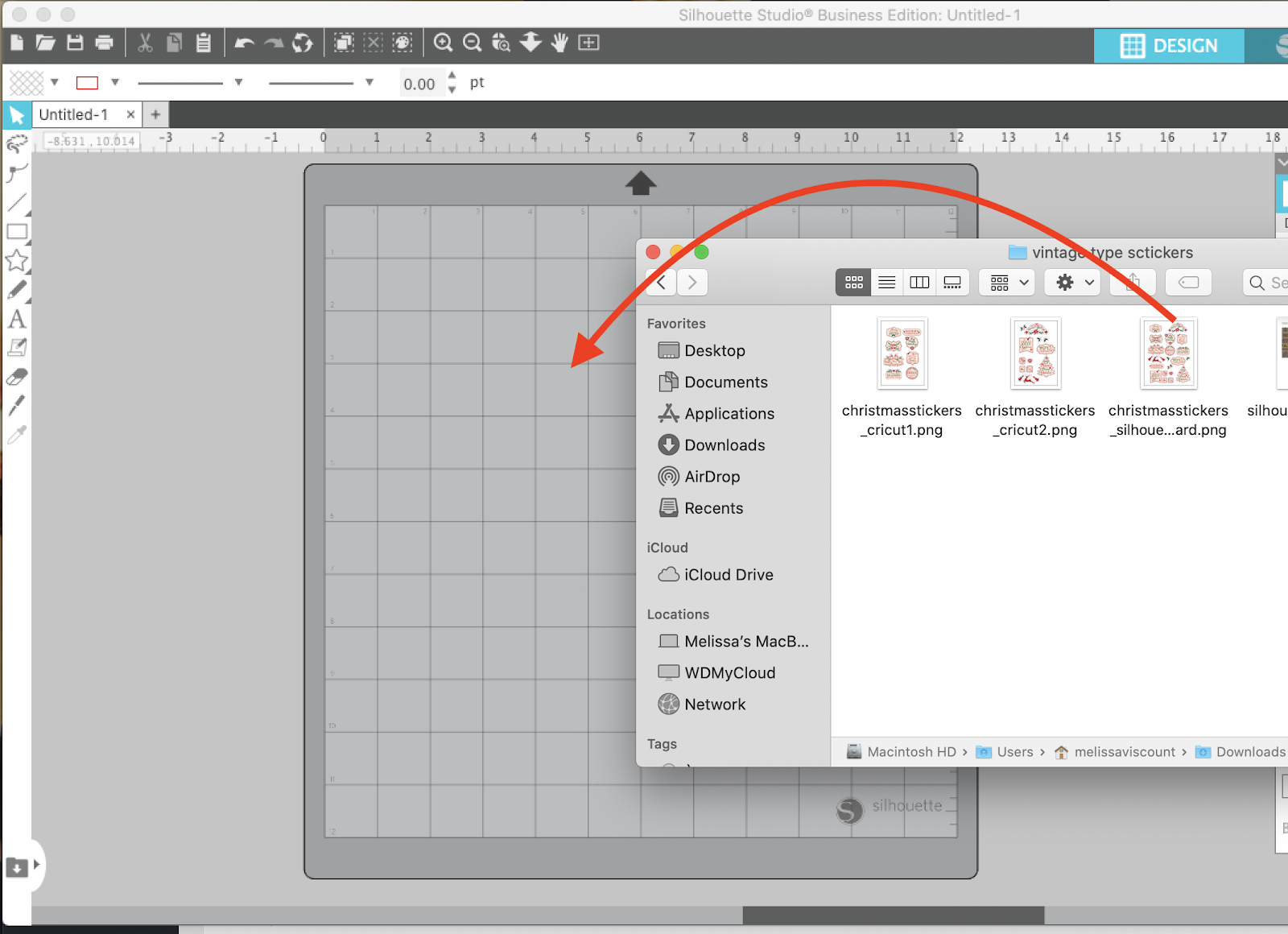Viewport: 1288px width, 934px height.
Task: Select the Eyedropper tool
Action: [x=17, y=435]
